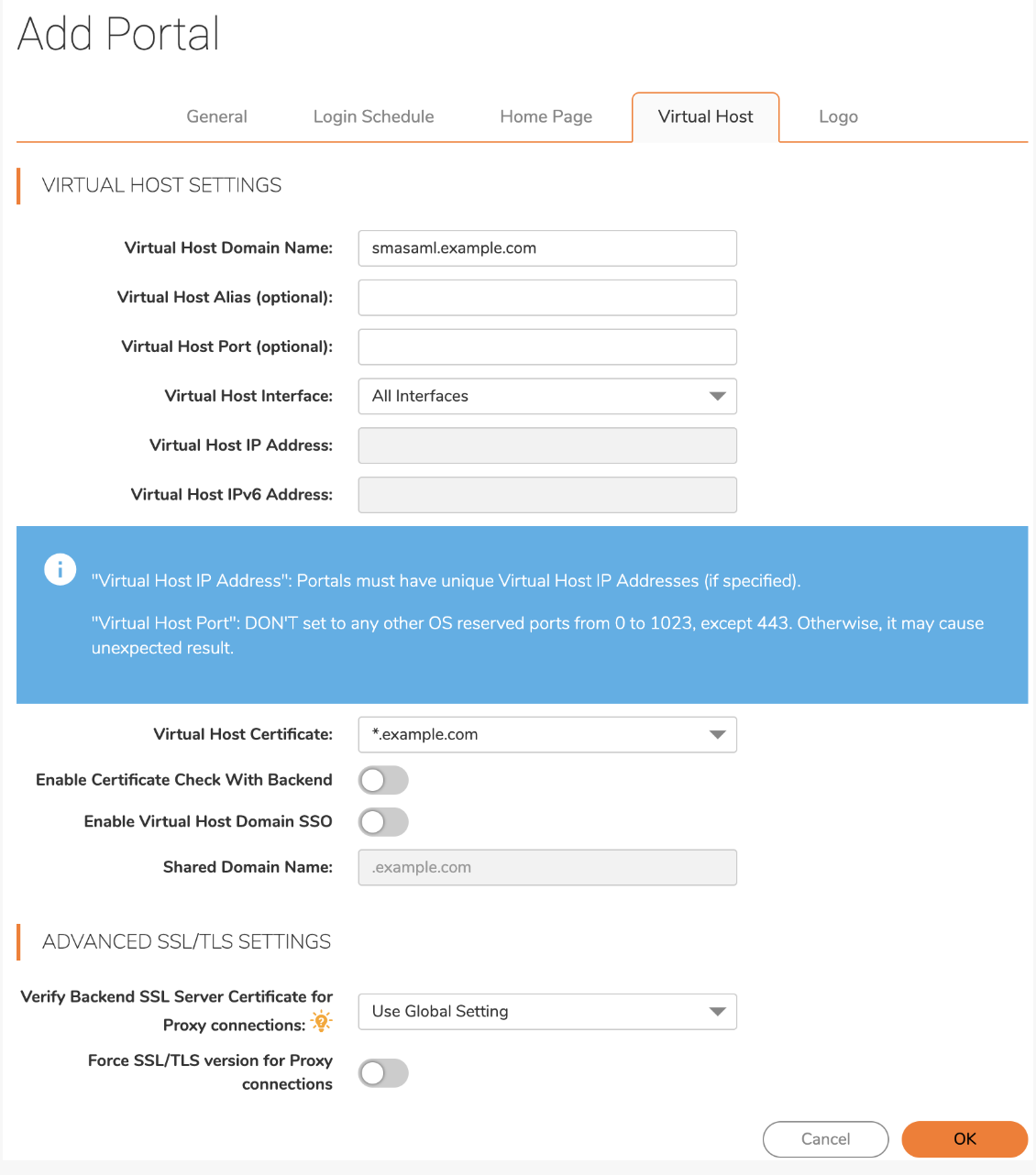Click the info icon in the blue banner

point(60,568)
